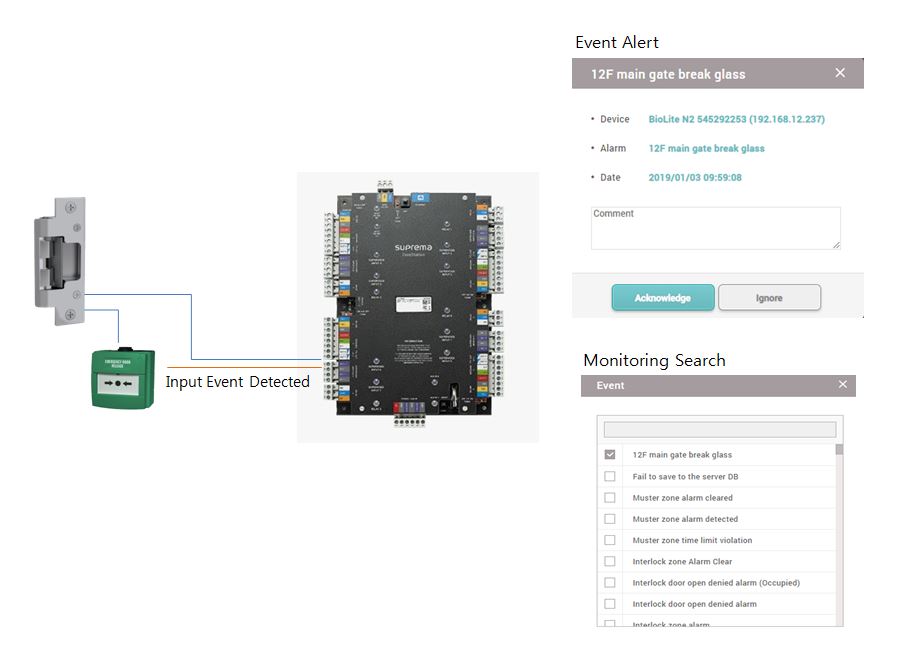Select Muster zone time limit violation
Image resolution: width=898 pixels, height=647 pixels.
pyautogui.click(x=610, y=540)
